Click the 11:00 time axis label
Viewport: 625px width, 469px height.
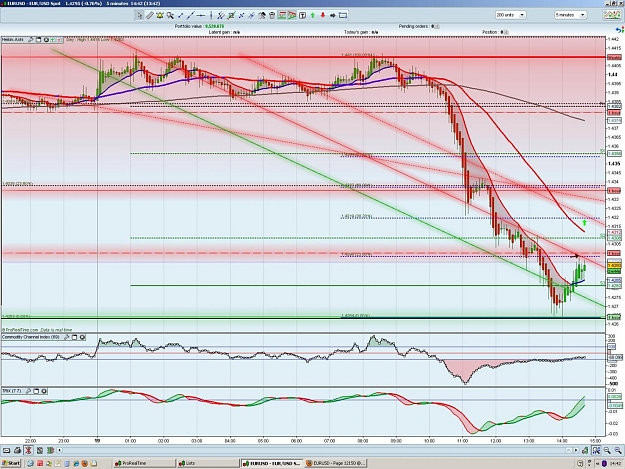462,441
